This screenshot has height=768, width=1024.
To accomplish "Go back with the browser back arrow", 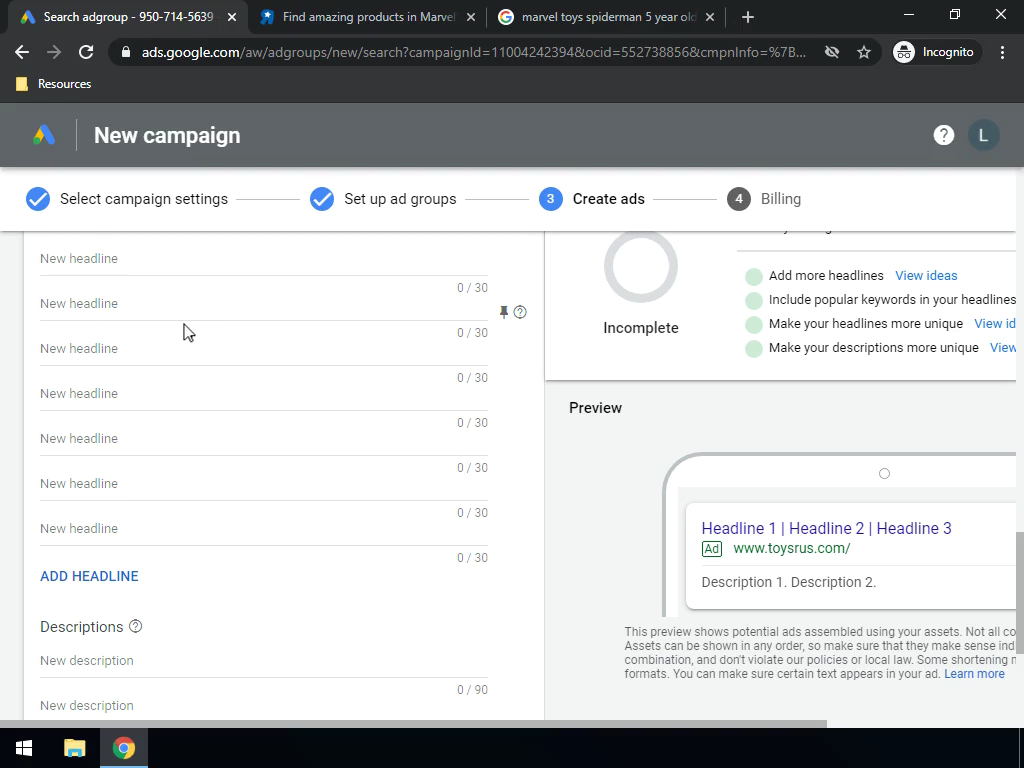I will tap(22, 52).
